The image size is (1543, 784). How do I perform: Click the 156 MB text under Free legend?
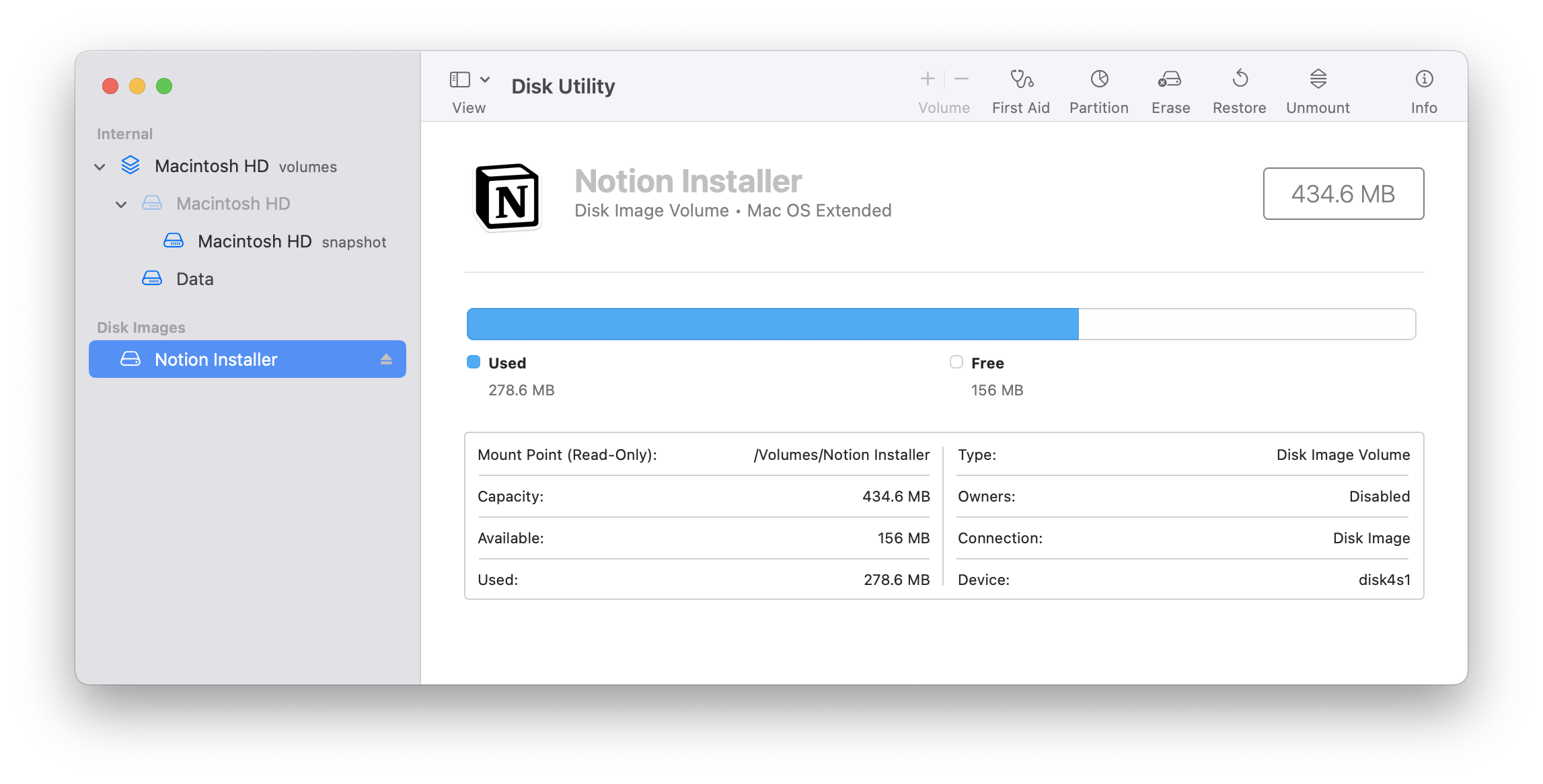pos(997,390)
